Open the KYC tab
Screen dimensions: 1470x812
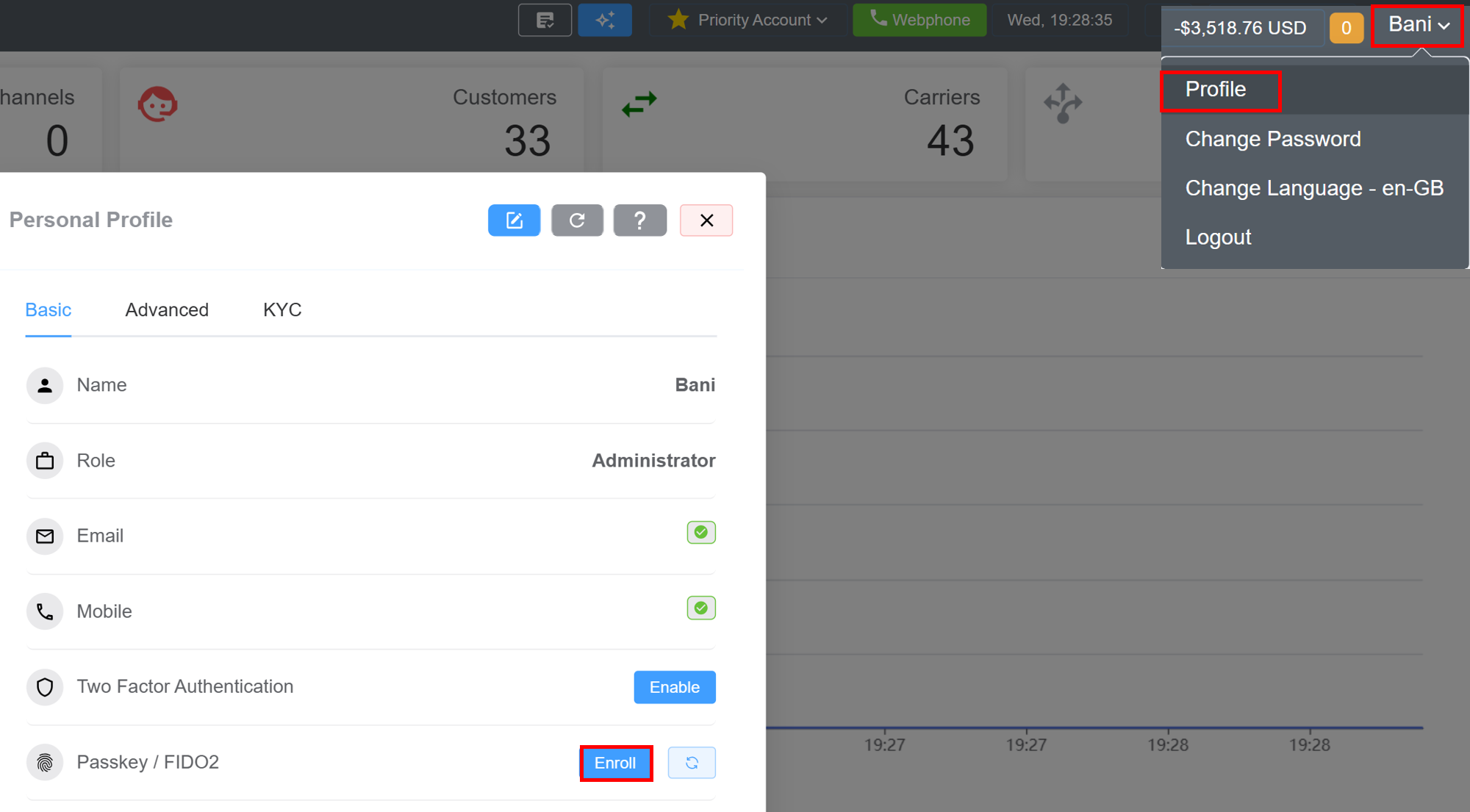[282, 309]
